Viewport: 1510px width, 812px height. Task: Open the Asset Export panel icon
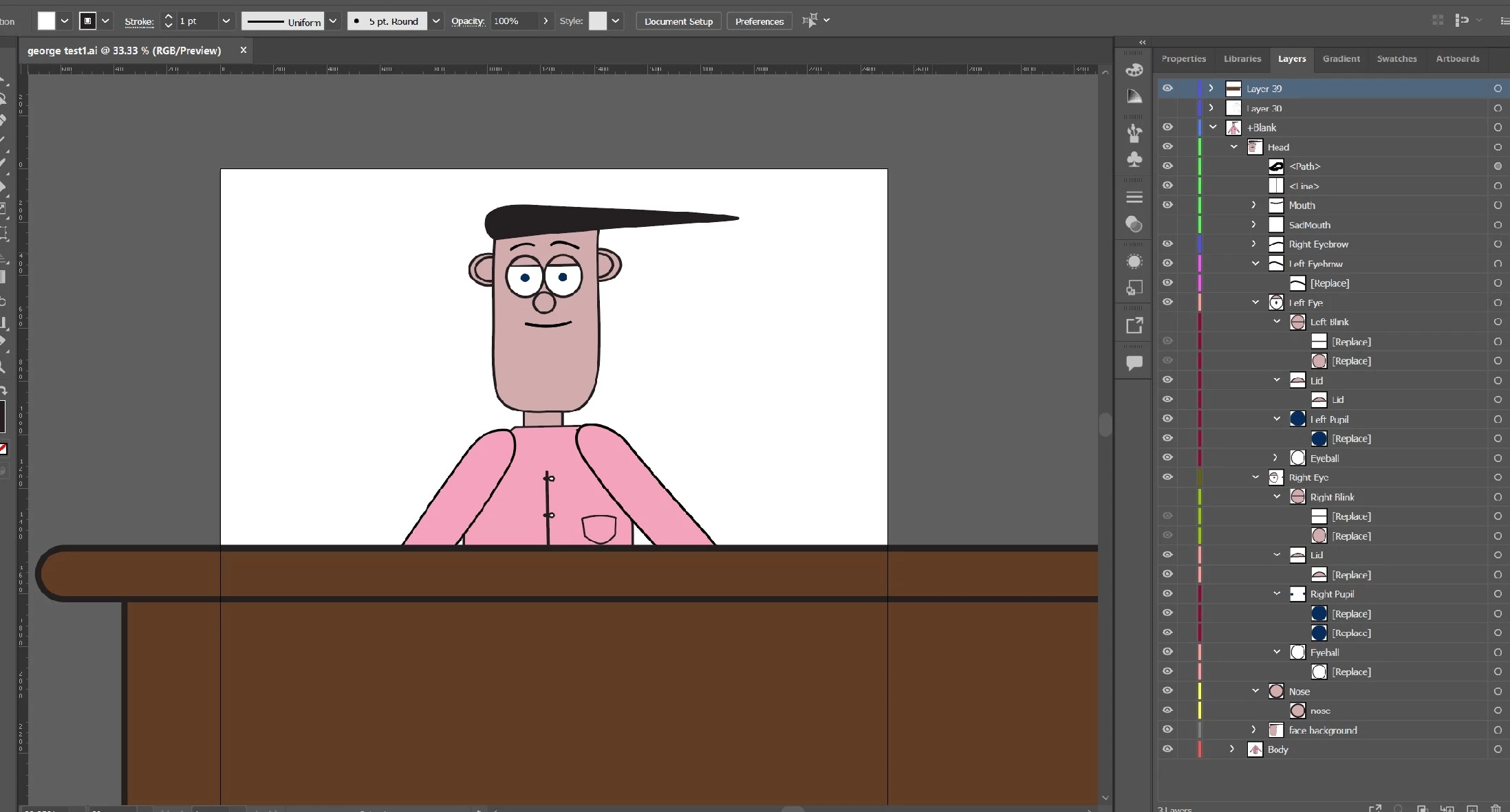tap(1134, 325)
